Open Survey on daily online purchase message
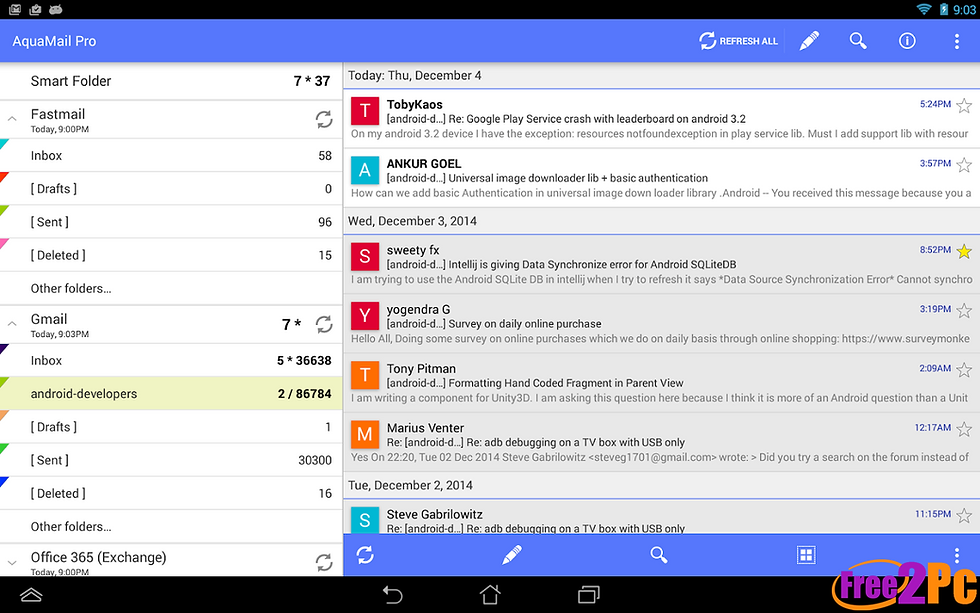 [661, 324]
